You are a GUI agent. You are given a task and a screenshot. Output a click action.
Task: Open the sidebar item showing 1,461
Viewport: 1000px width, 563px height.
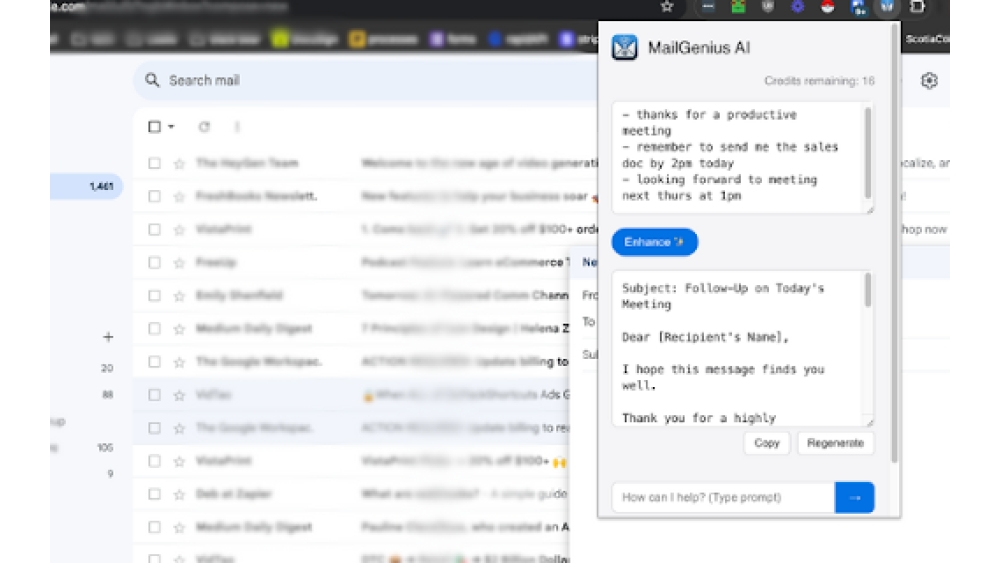(86, 186)
